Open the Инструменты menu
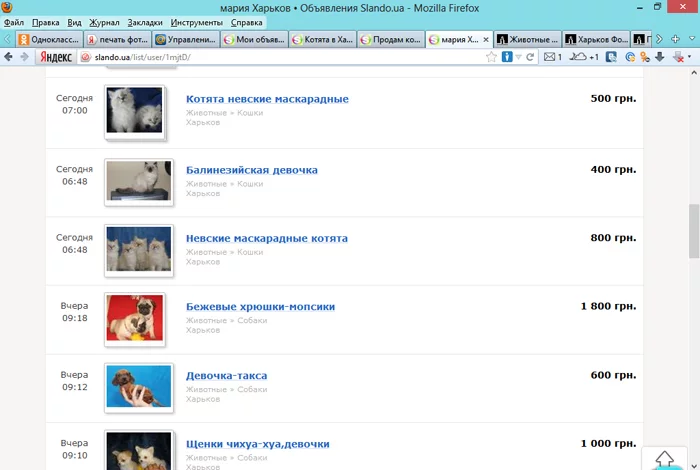 point(196,22)
